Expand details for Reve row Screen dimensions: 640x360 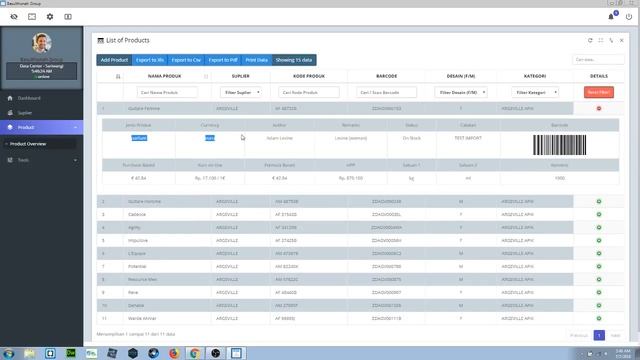point(599,293)
